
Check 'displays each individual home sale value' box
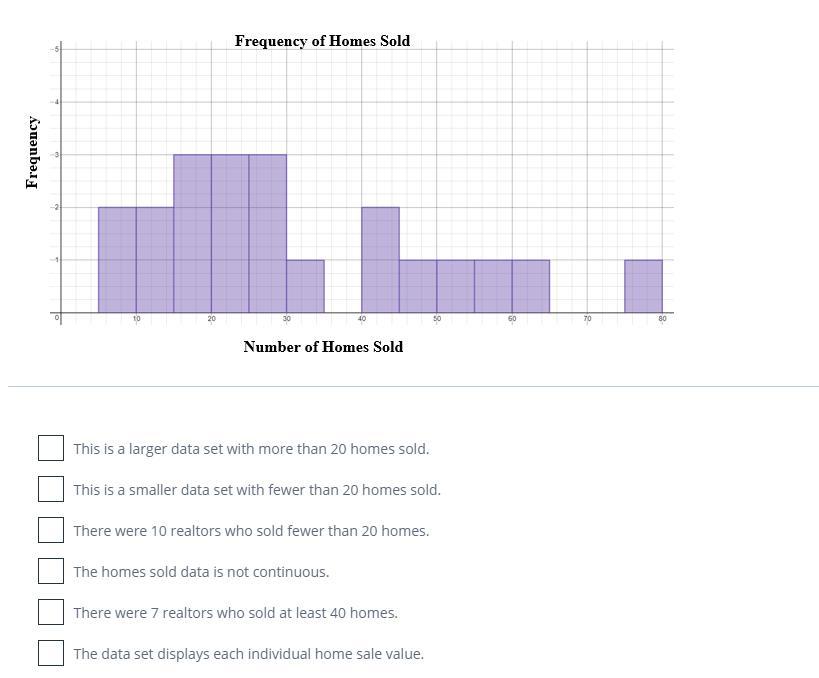coord(51,653)
